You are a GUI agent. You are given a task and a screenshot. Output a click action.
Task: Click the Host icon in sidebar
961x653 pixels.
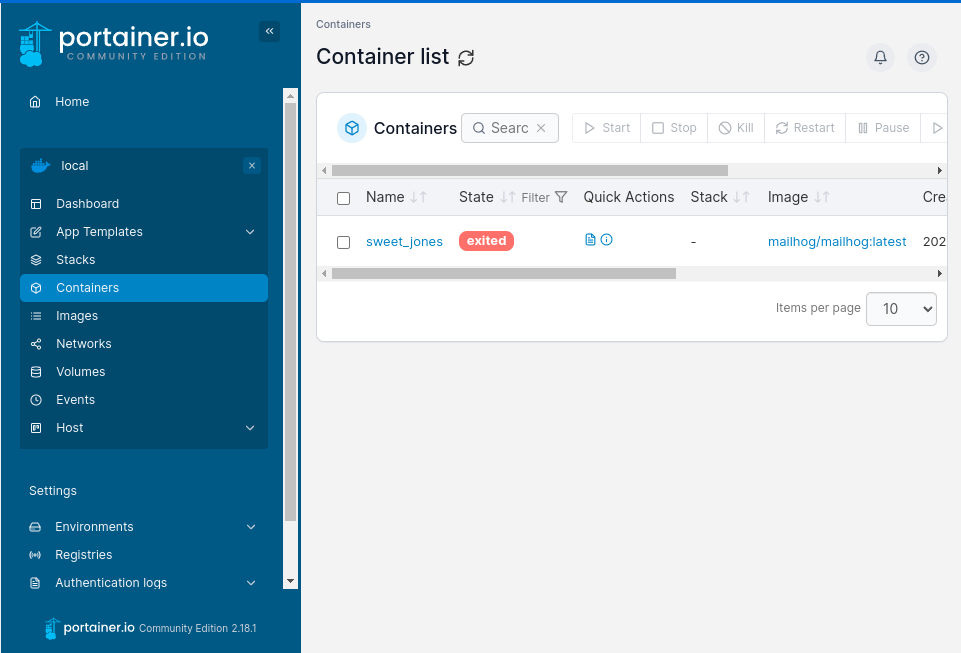click(36, 428)
